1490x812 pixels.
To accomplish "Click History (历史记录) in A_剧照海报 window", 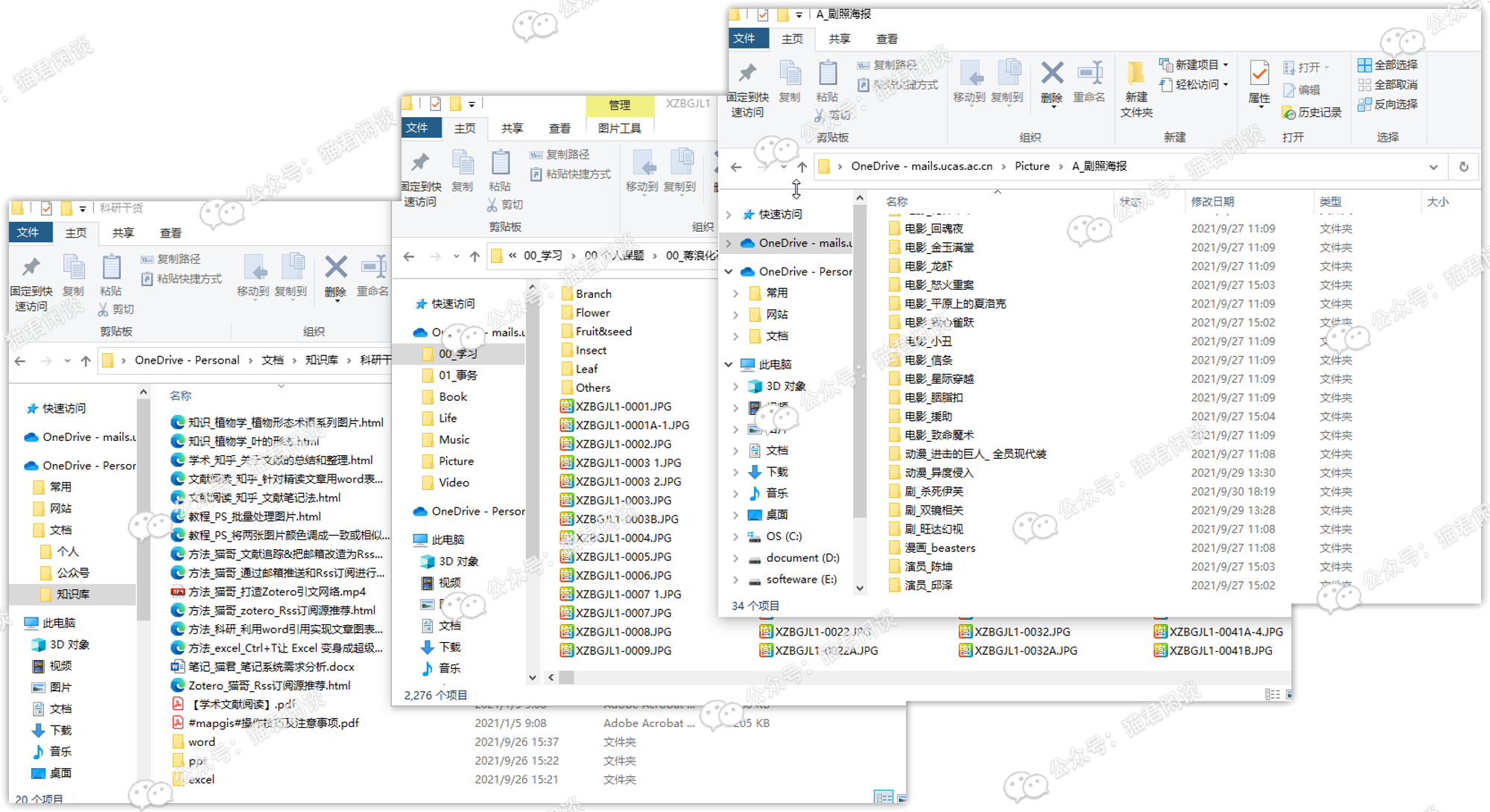I will [1312, 112].
